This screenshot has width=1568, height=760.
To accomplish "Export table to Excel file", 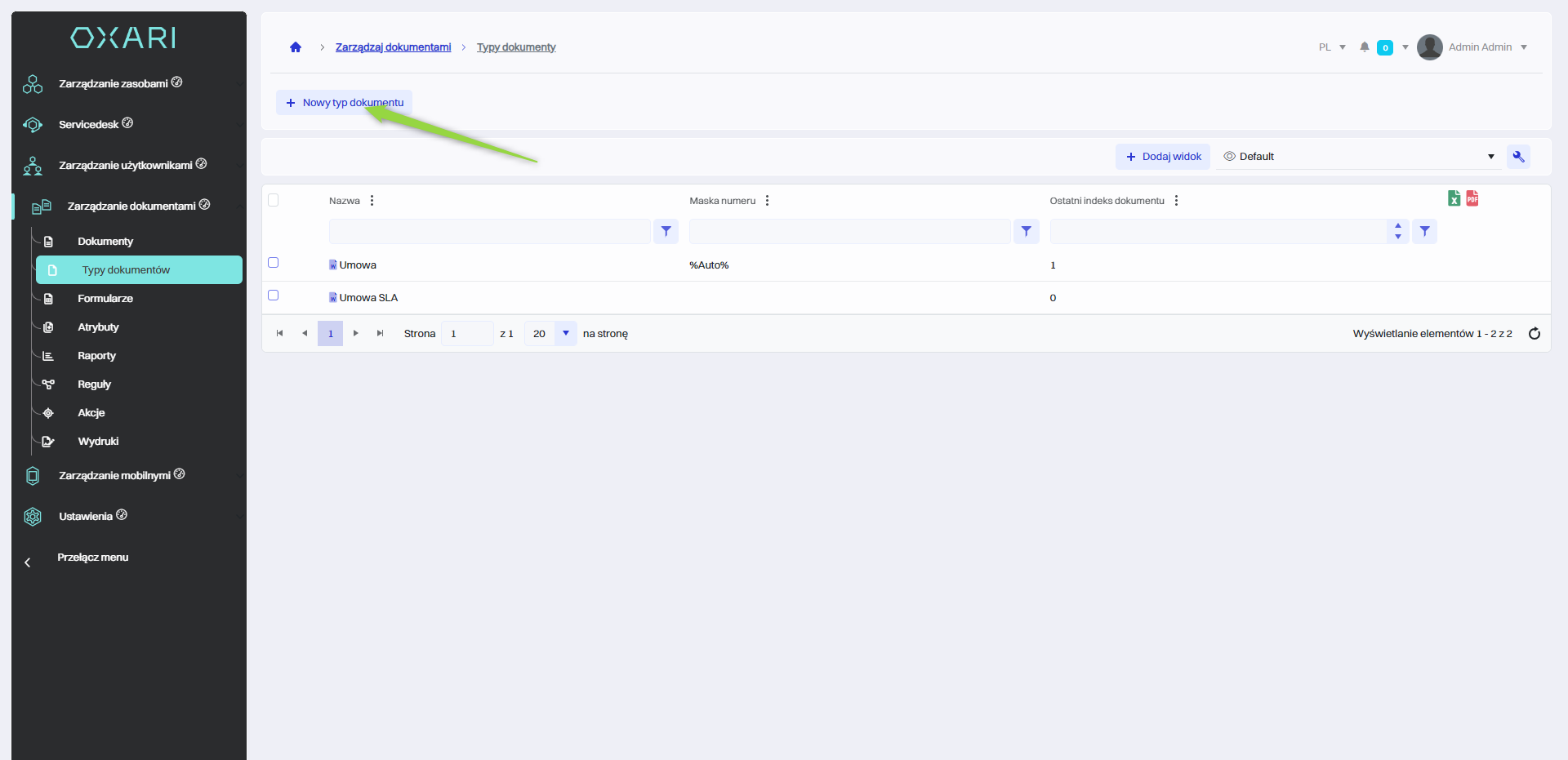I will [1454, 198].
